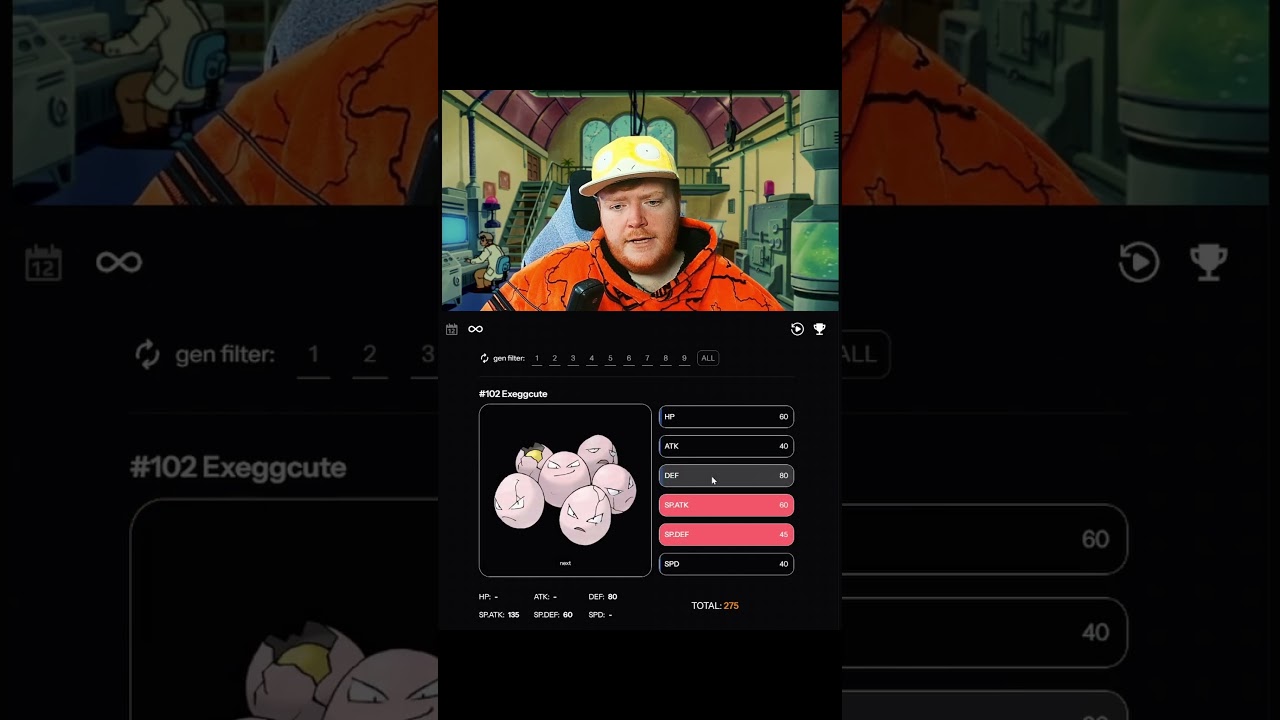The image size is (1280, 720).
Task: Toggle gen filter 6
Action: 629,358
